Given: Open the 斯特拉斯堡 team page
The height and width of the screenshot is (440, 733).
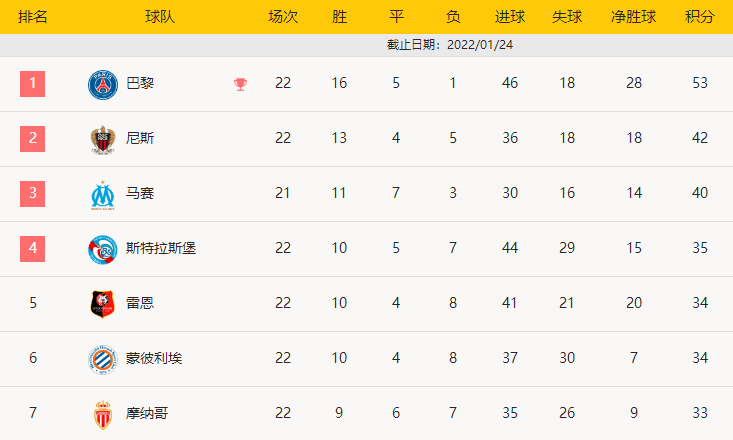Looking at the screenshot, I should [161, 248].
